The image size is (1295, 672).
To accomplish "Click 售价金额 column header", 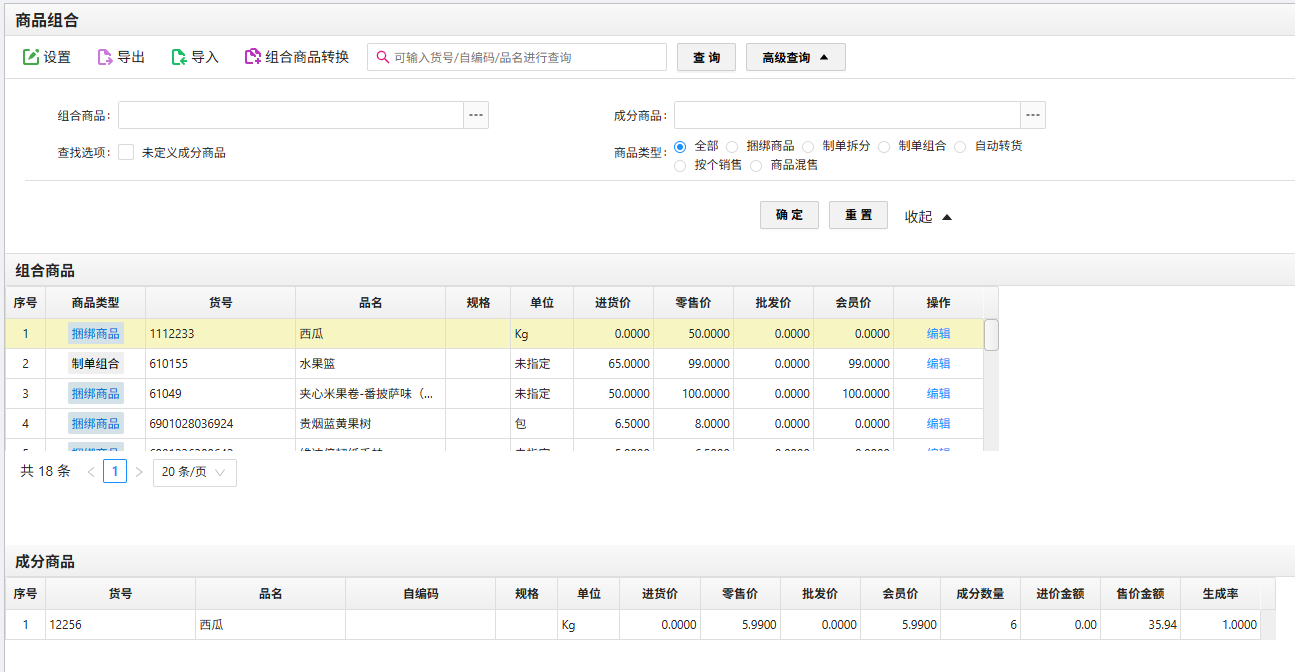I will pyautogui.click(x=1141, y=594).
